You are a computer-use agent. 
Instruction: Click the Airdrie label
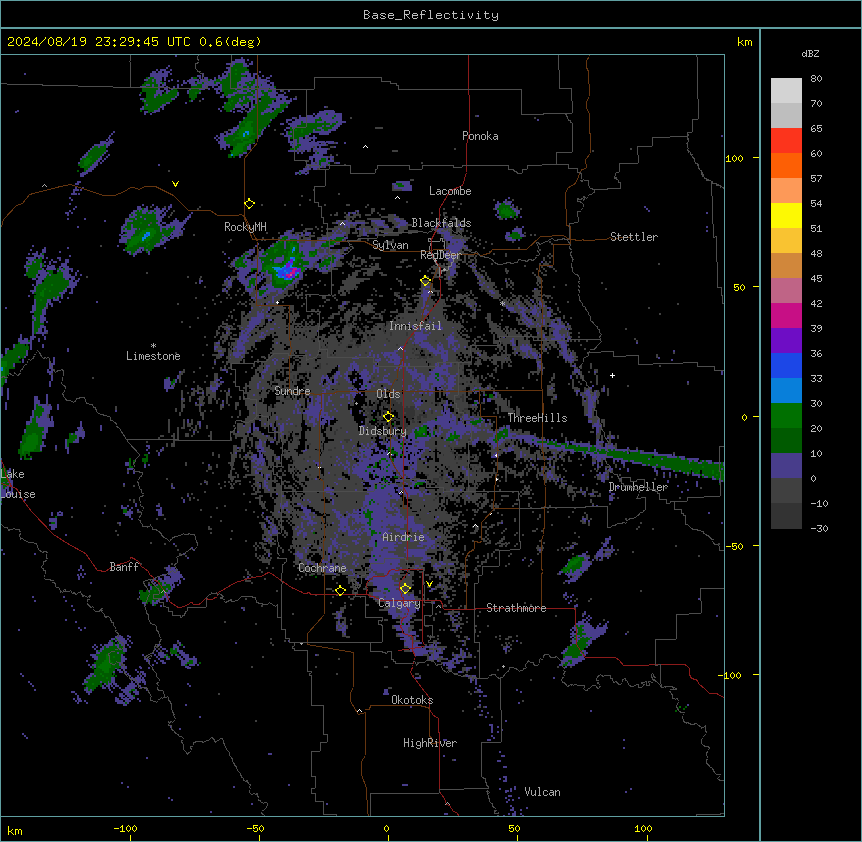[403, 537]
